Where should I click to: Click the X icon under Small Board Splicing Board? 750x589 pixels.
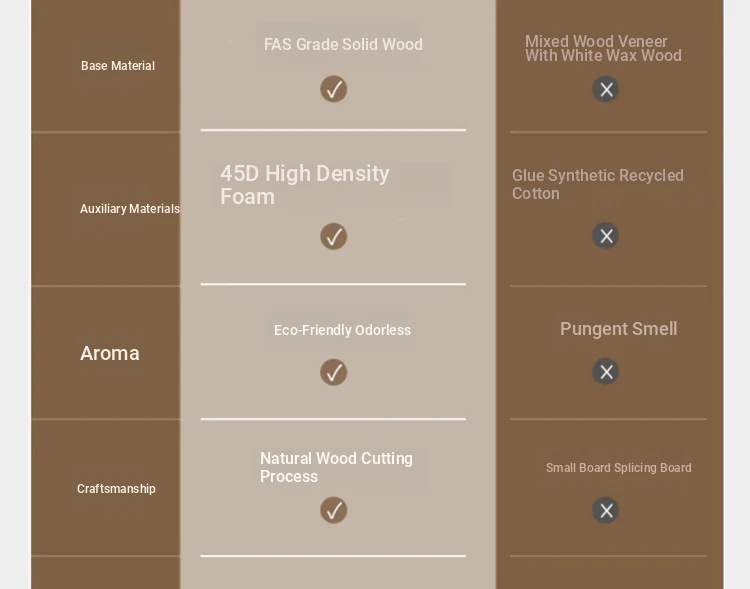[x=606, y=510]
